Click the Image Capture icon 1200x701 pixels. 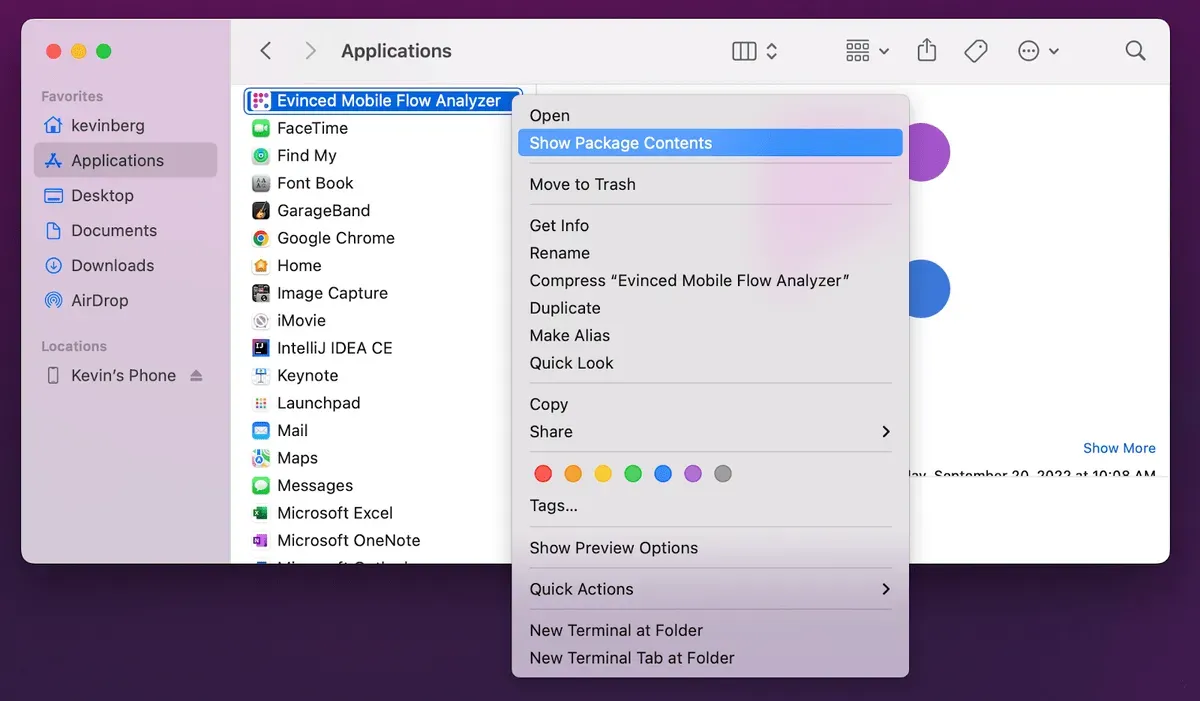pos(260,293)
